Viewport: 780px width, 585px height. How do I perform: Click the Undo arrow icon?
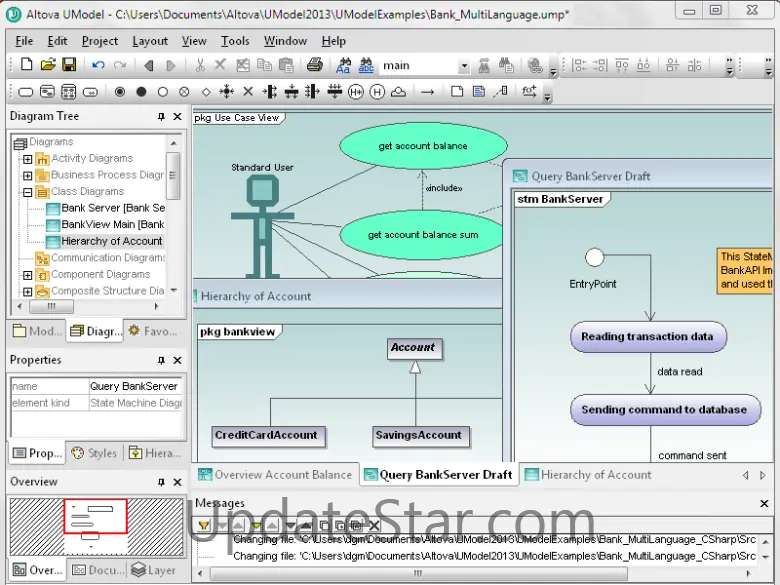click(x=97, y=65)
